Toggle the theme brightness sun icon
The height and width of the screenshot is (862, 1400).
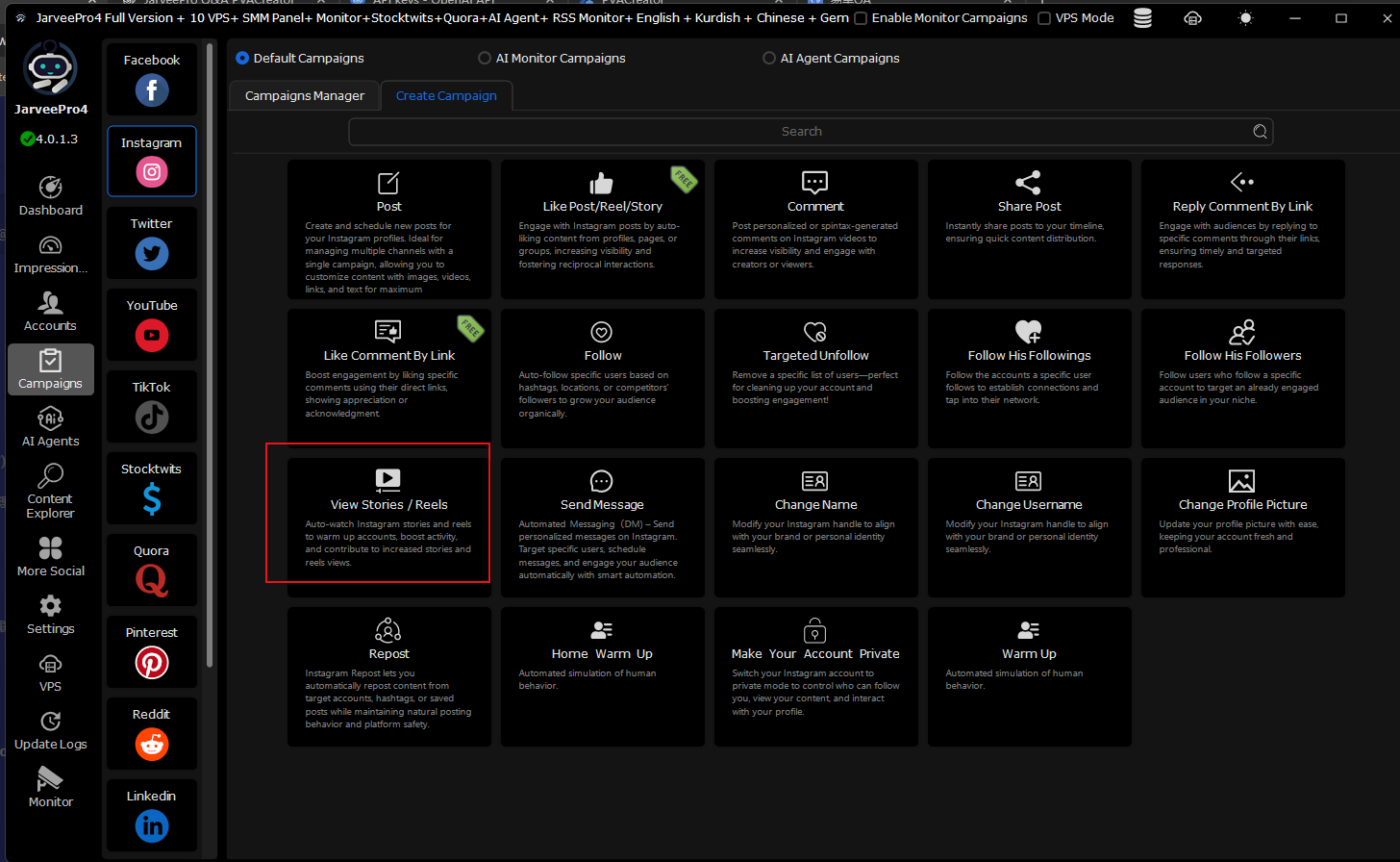tap(1245, 18)
